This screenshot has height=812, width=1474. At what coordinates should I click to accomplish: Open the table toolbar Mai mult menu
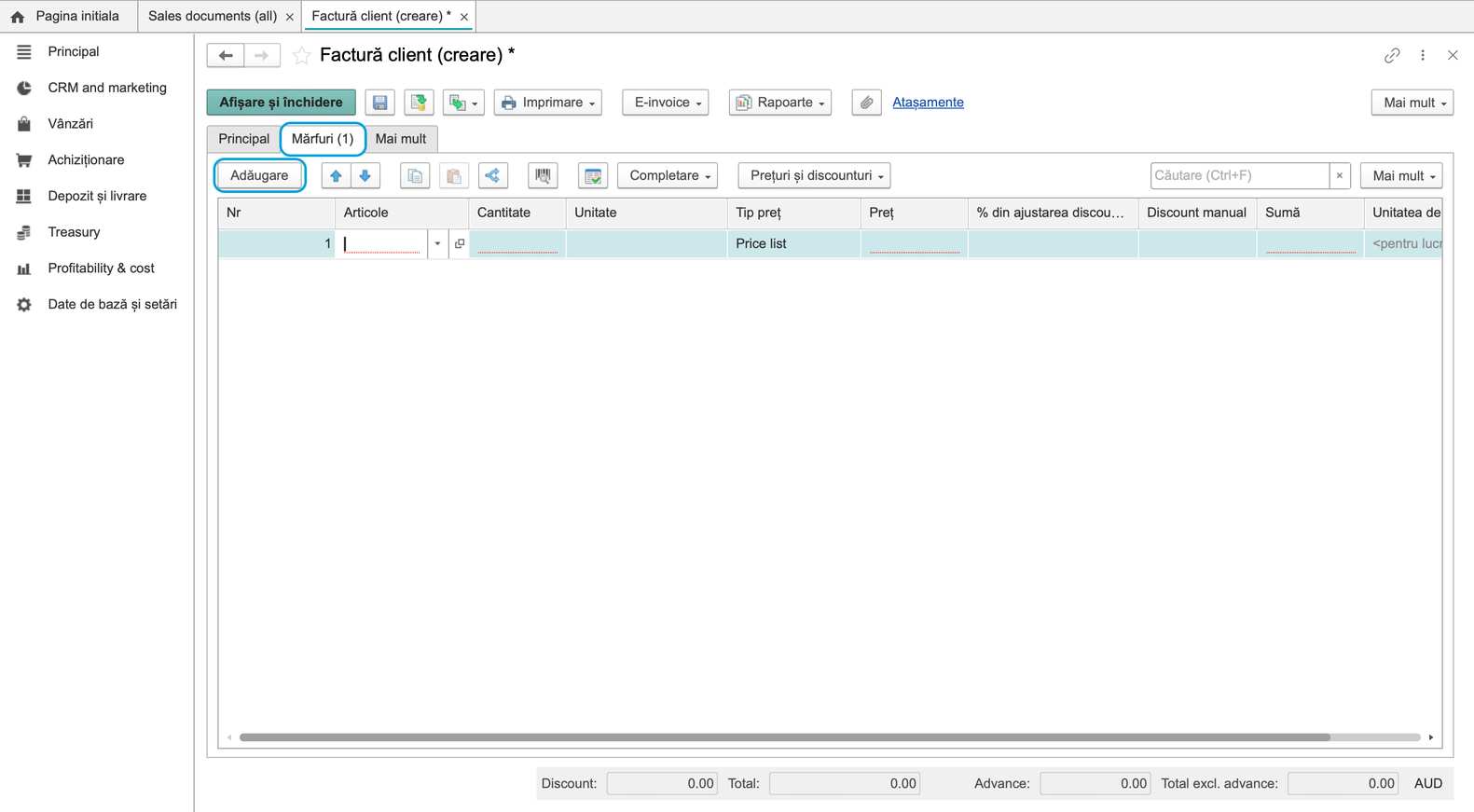(x=1401, y=175)
